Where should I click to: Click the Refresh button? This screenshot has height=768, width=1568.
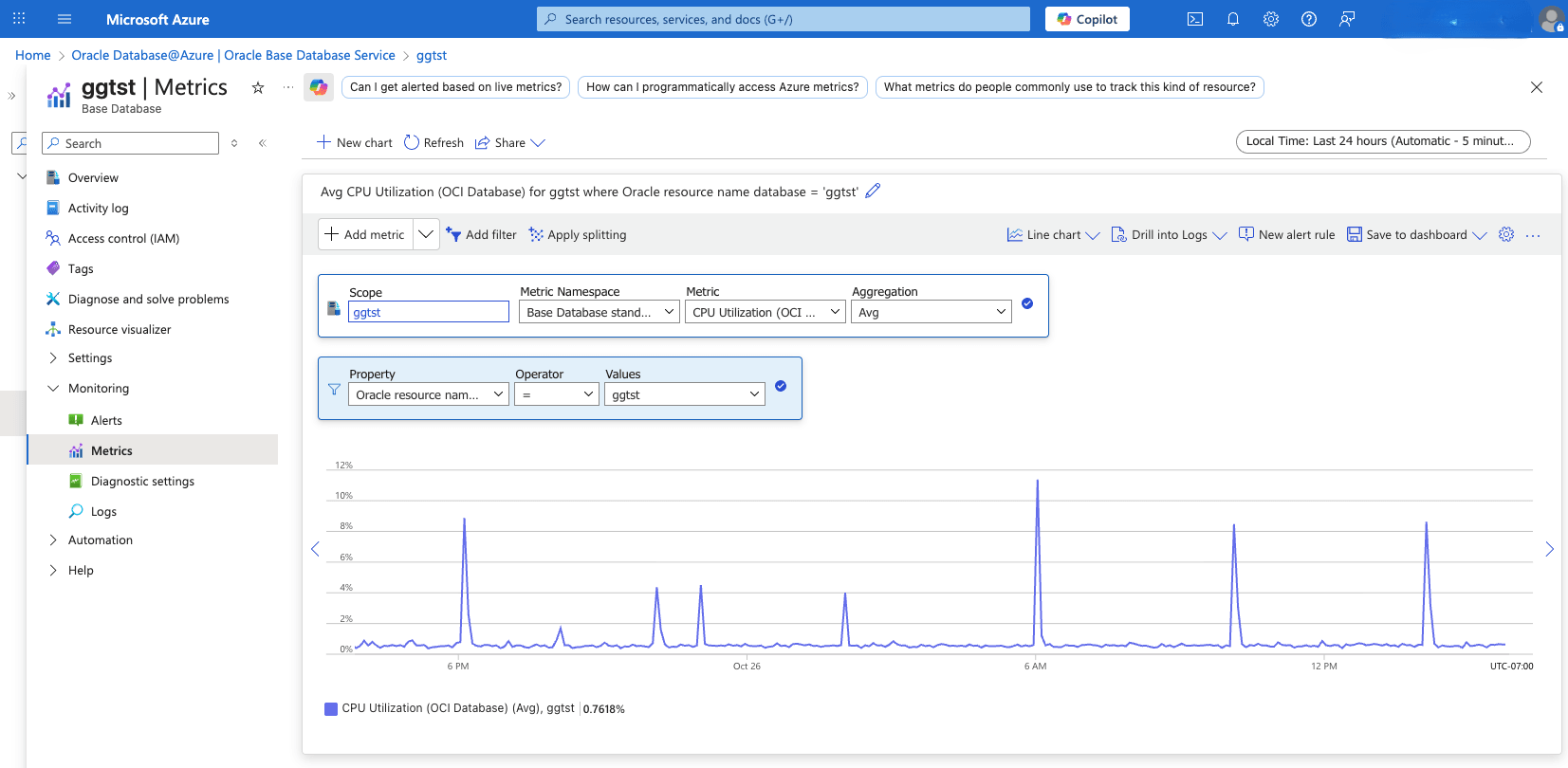pos(434,142)
